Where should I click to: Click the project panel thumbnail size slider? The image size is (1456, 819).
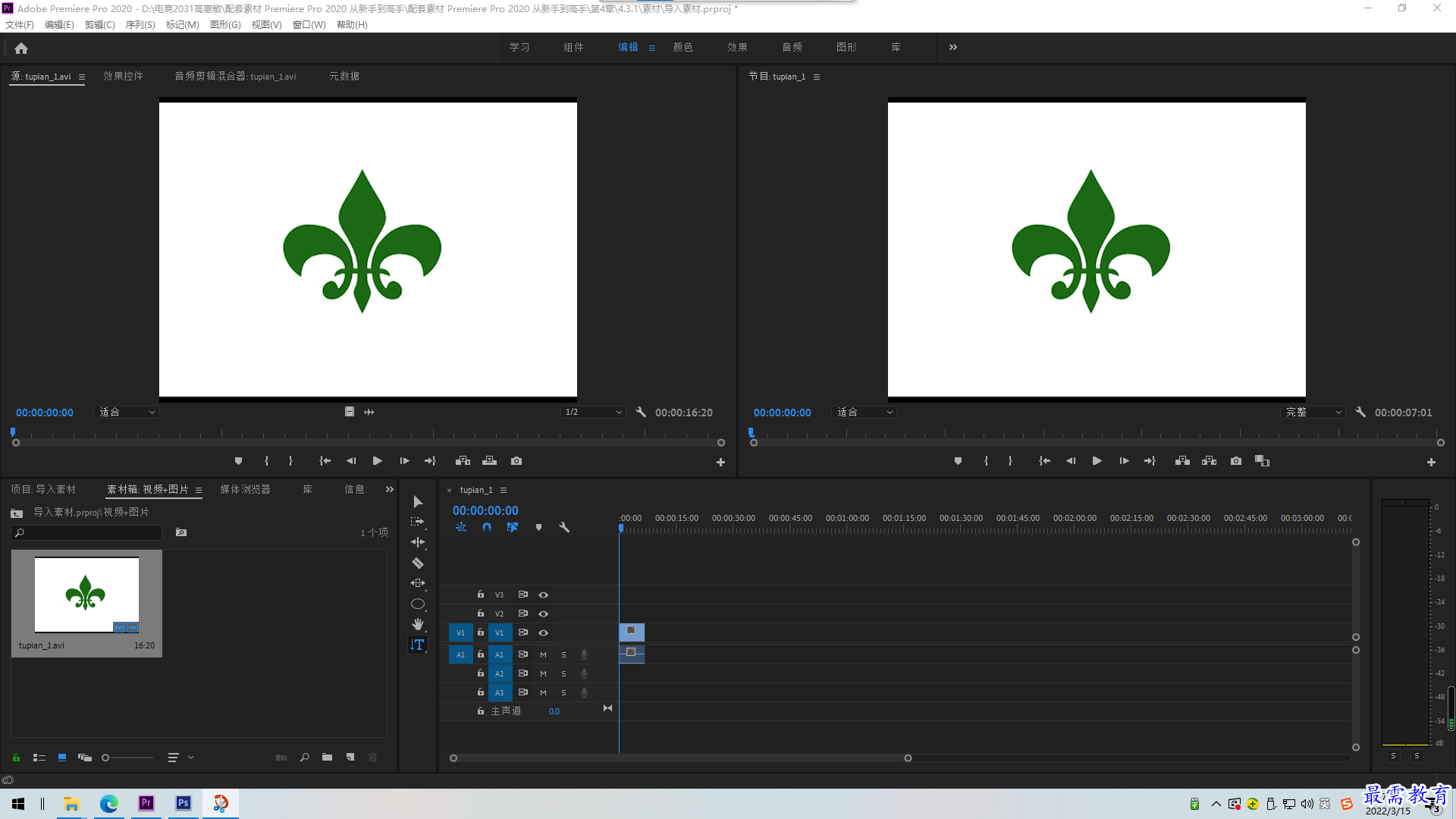point(127,758)
